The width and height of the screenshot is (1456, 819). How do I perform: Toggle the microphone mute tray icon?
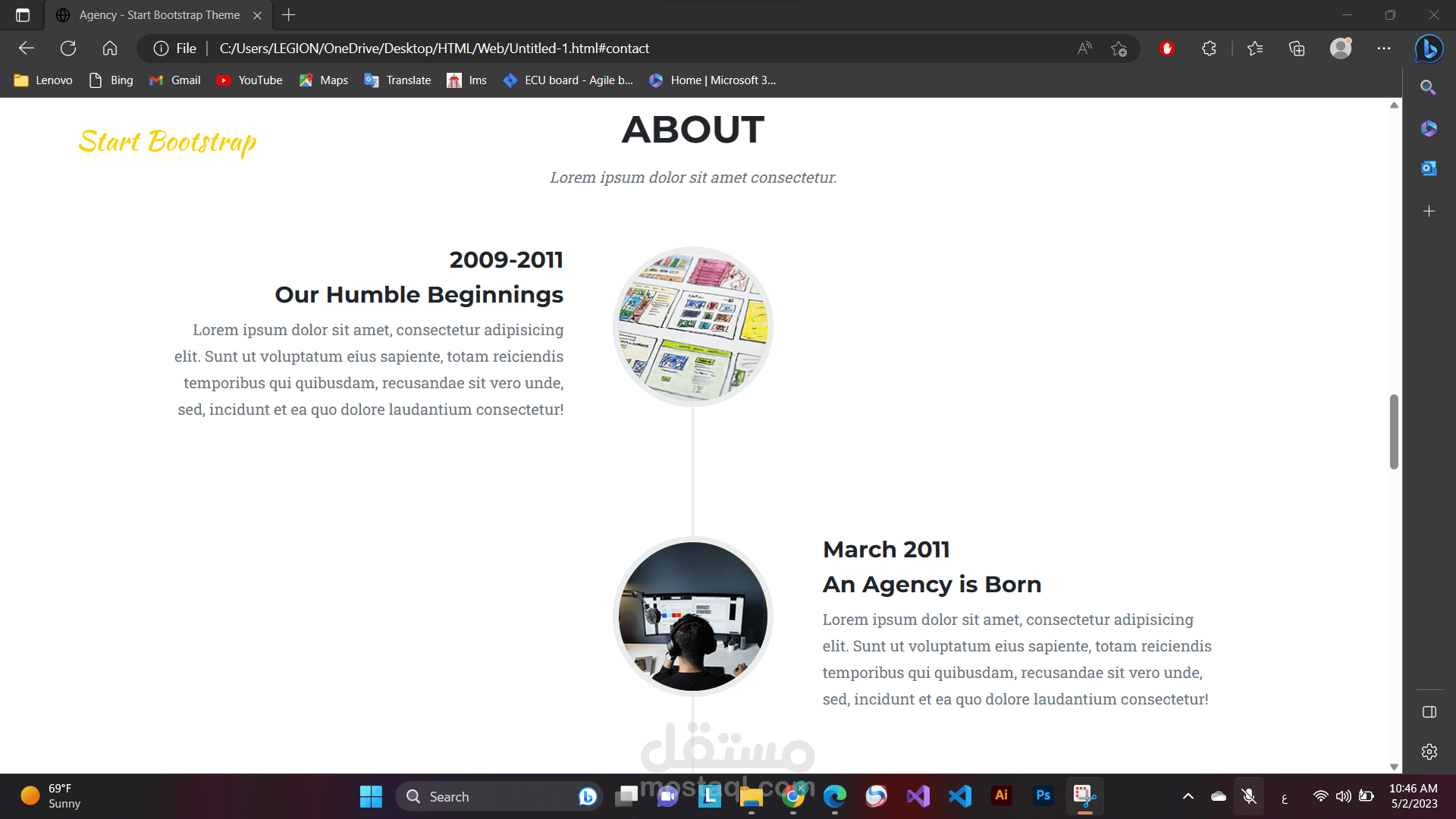point(1249,796)
